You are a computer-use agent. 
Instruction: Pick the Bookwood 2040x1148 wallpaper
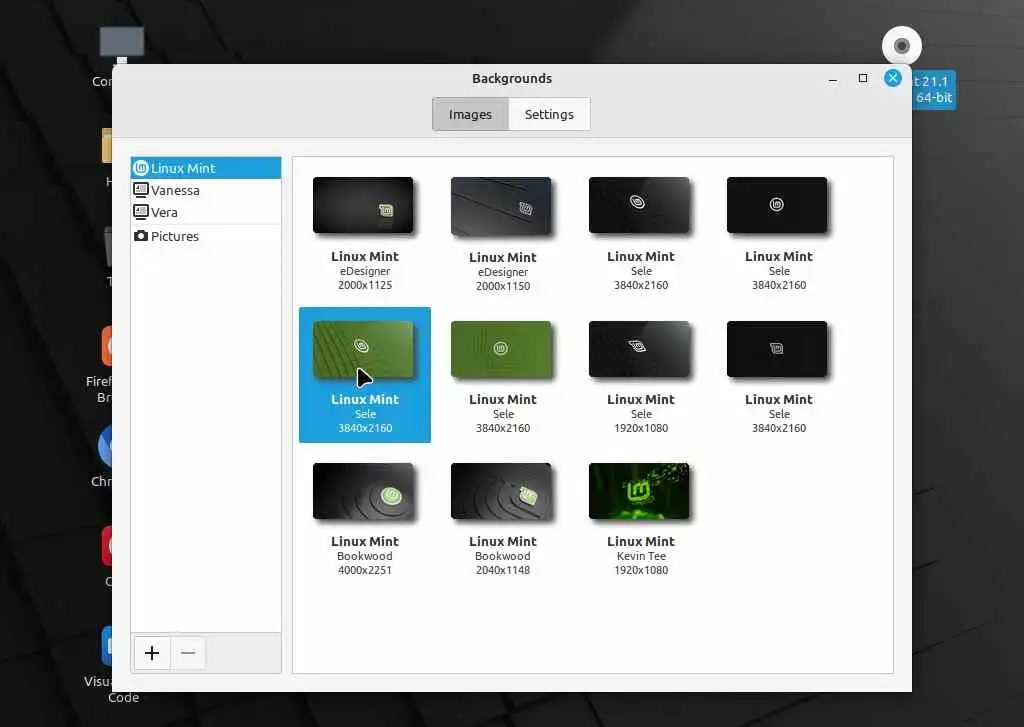point(501,491)
